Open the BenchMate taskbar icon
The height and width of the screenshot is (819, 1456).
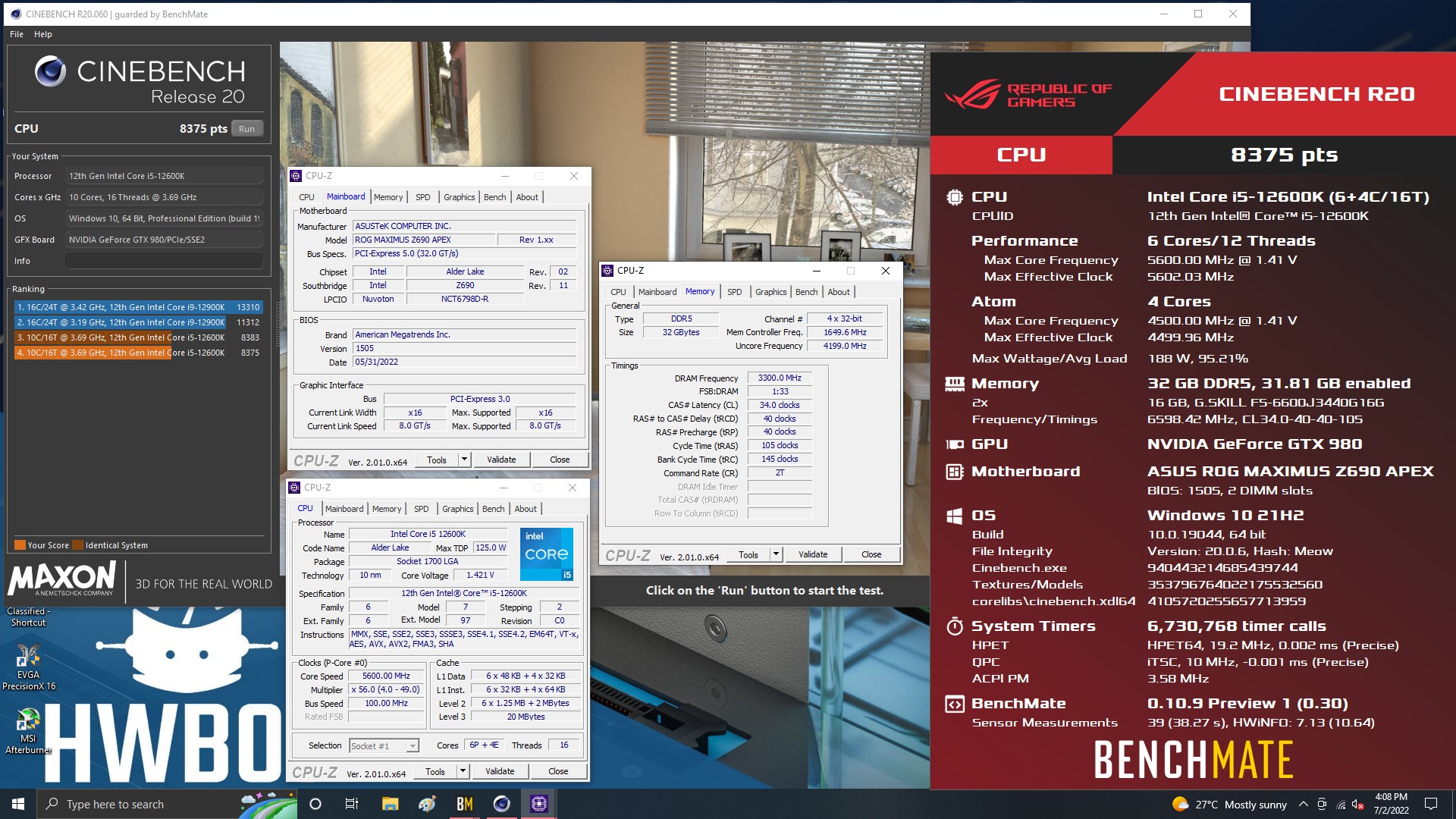[464, 804]
